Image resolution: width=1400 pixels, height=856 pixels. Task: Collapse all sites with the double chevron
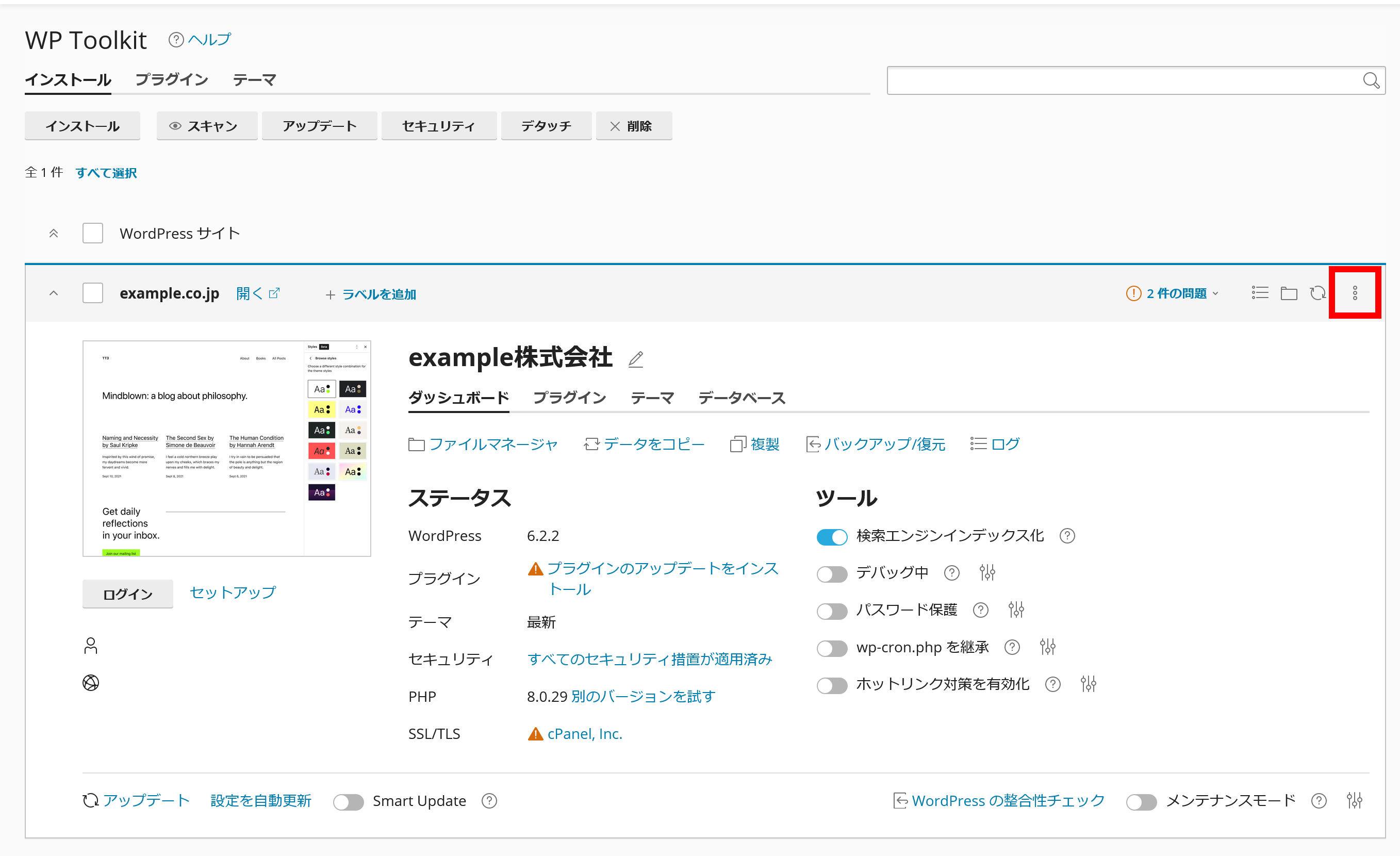[x=54, y=233]
